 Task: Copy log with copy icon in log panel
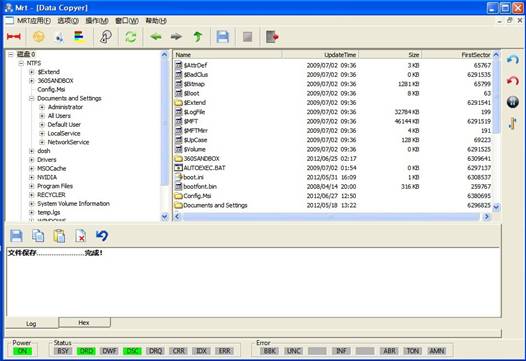tap(38, 236)
